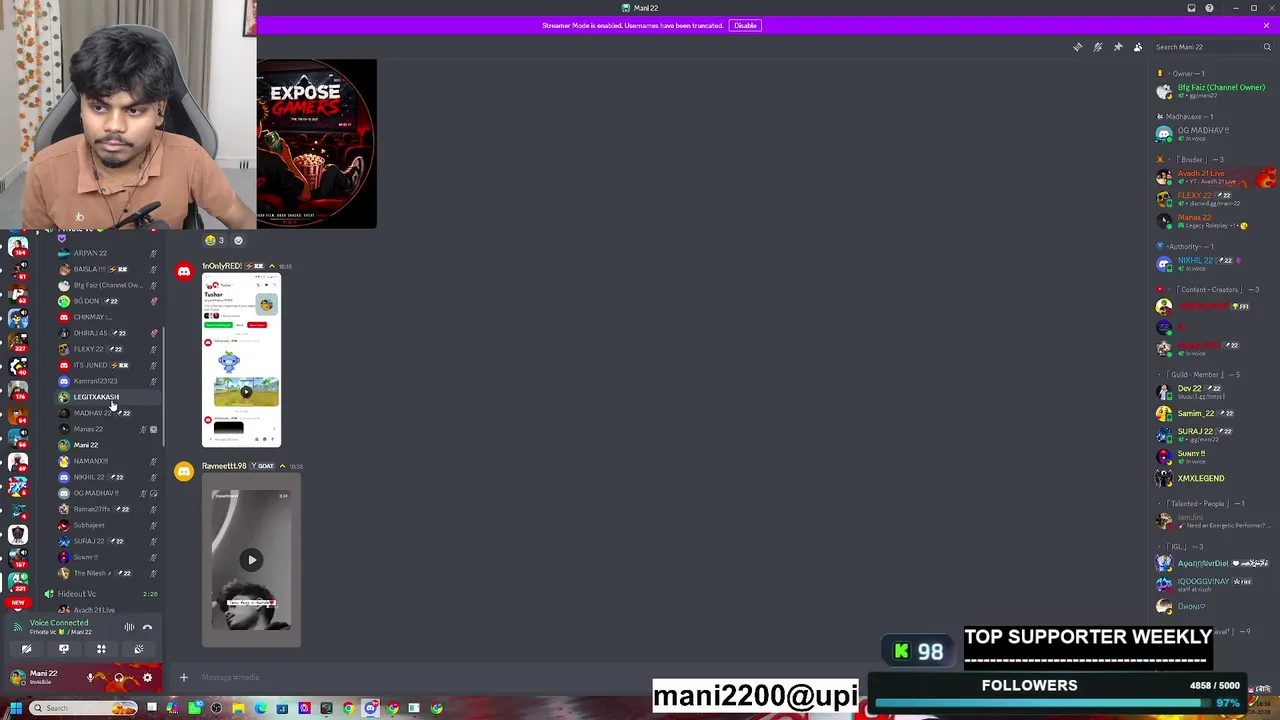Open the Windows Start menu
Image resolution: width=1280 pixels, height=720 pixels.
coord(16,708)
